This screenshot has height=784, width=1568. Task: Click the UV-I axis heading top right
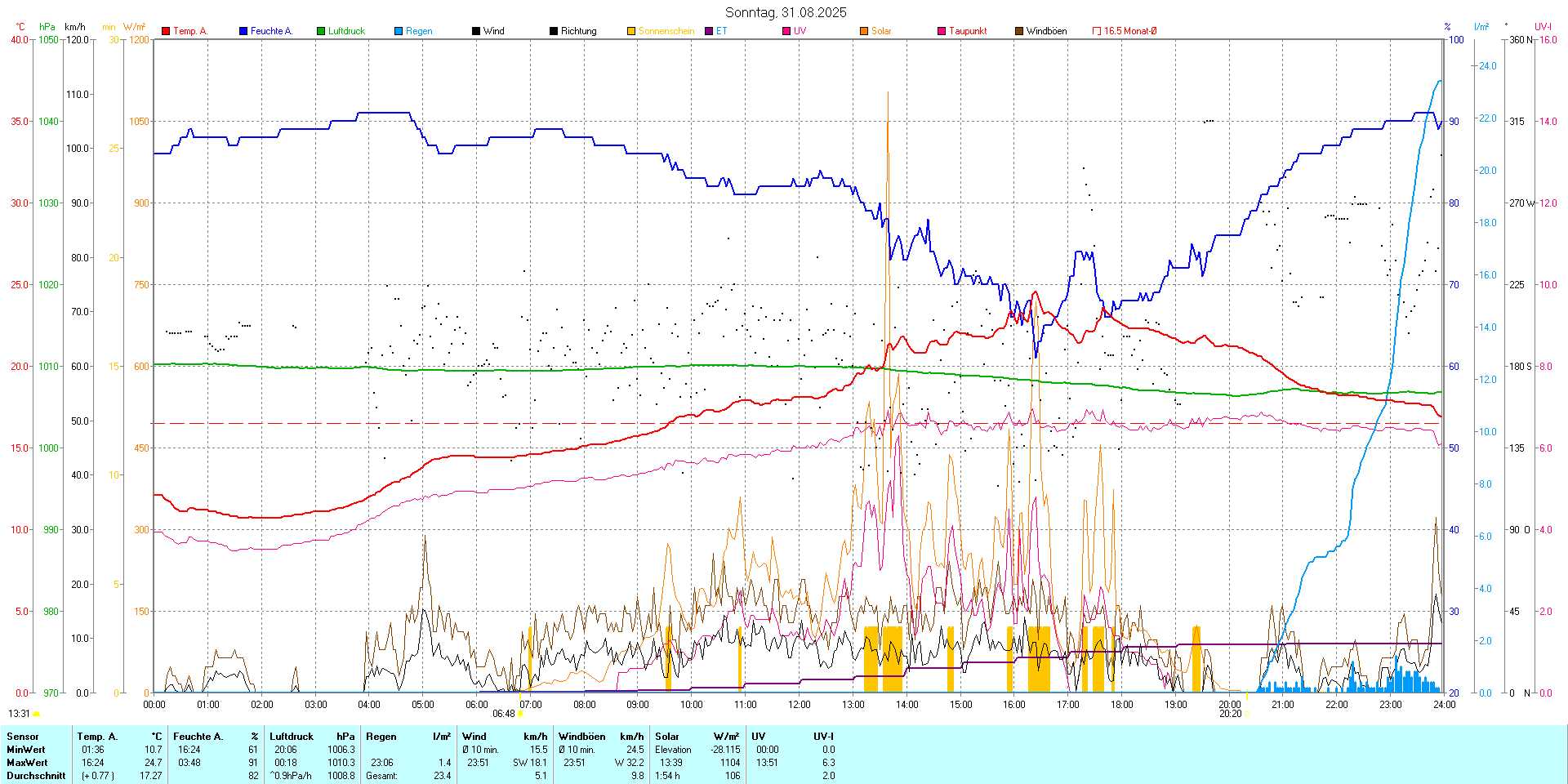(x=1543, y=27)
